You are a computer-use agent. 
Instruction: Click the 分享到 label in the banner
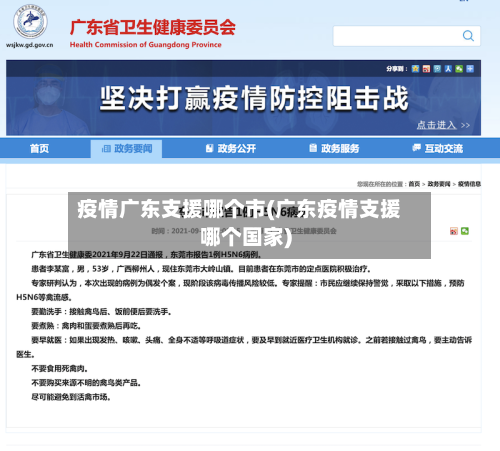[397, 69]
